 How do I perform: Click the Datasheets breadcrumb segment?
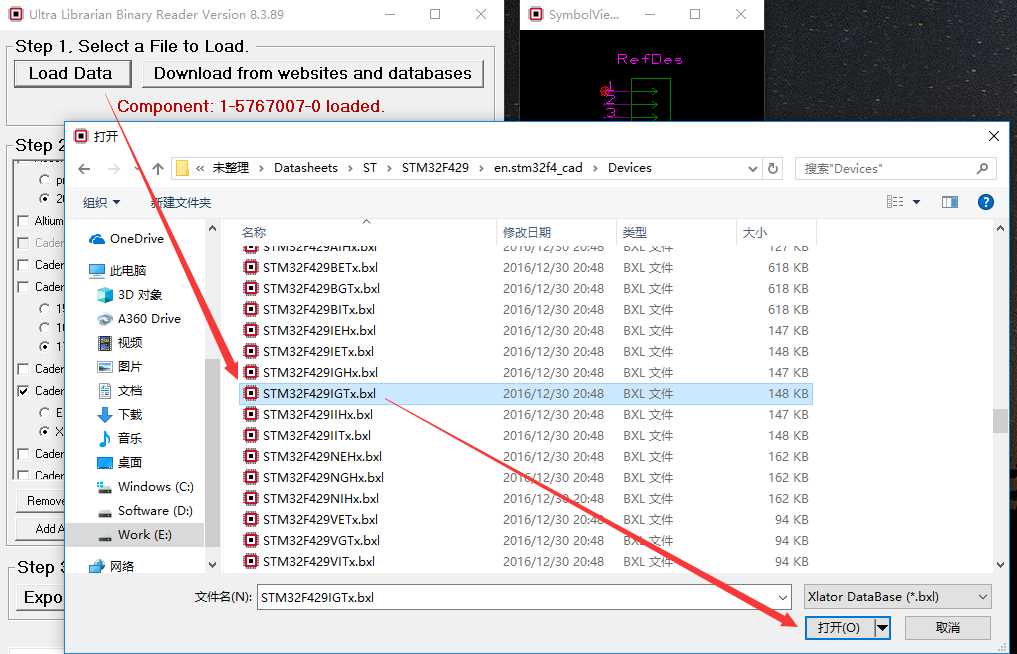(305, 168)
